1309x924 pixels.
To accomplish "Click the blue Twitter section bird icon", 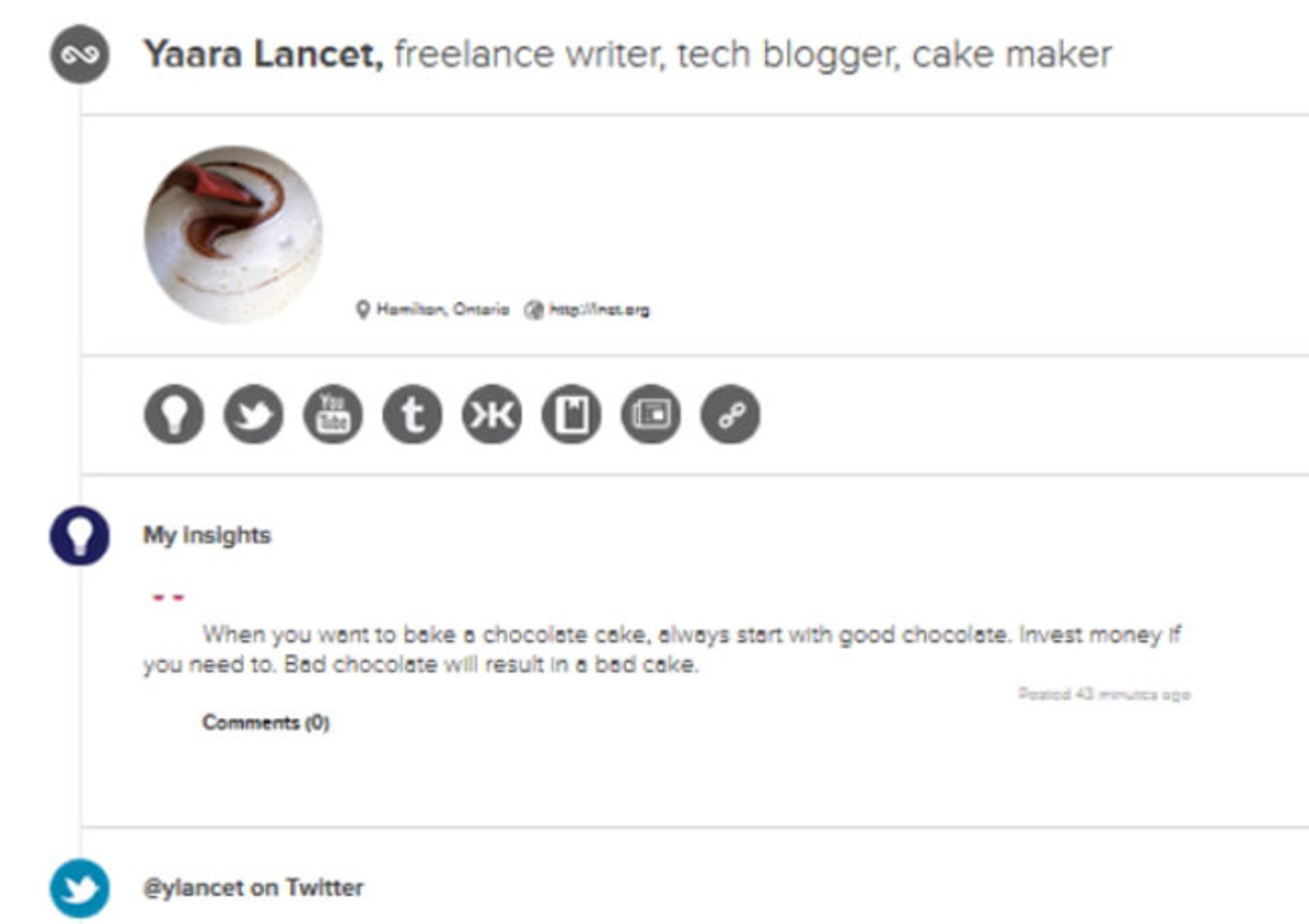I will [x=80, y=888].
